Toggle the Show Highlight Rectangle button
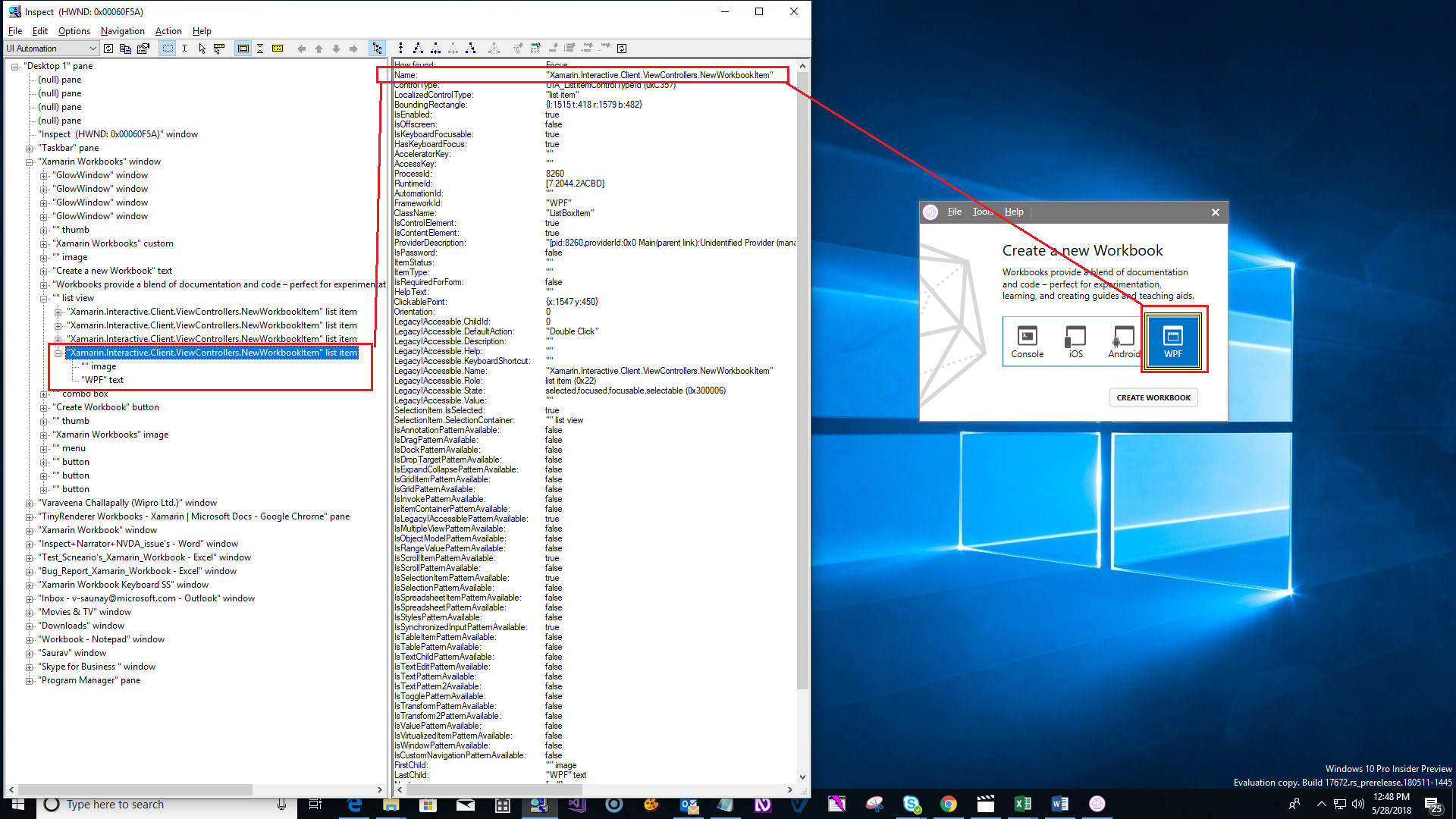Viewport: 1456px width, 819px height. click(x=243, y=49)
